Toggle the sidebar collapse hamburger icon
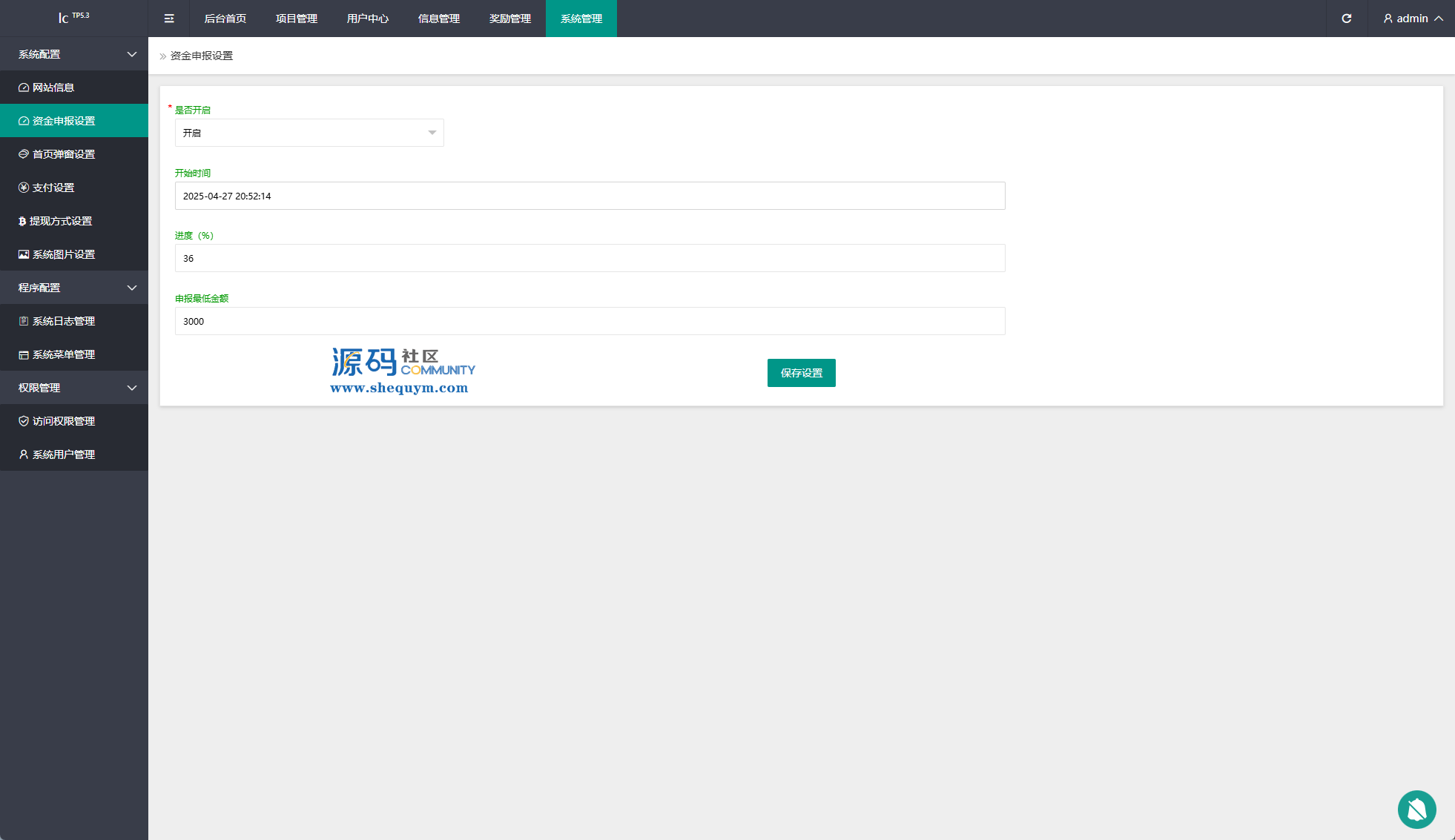 coord(169,19)
